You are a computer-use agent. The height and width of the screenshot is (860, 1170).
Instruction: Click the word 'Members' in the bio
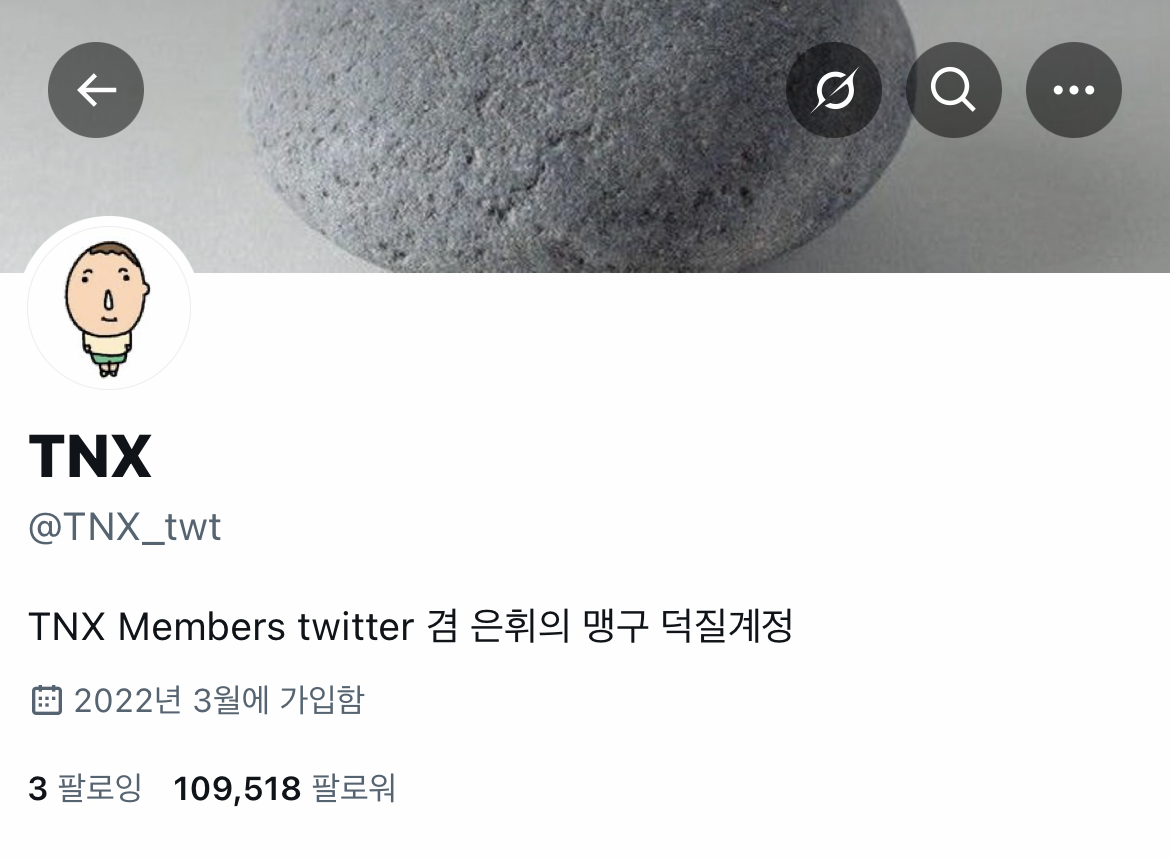pyautogui.click(x=201, y=626)
